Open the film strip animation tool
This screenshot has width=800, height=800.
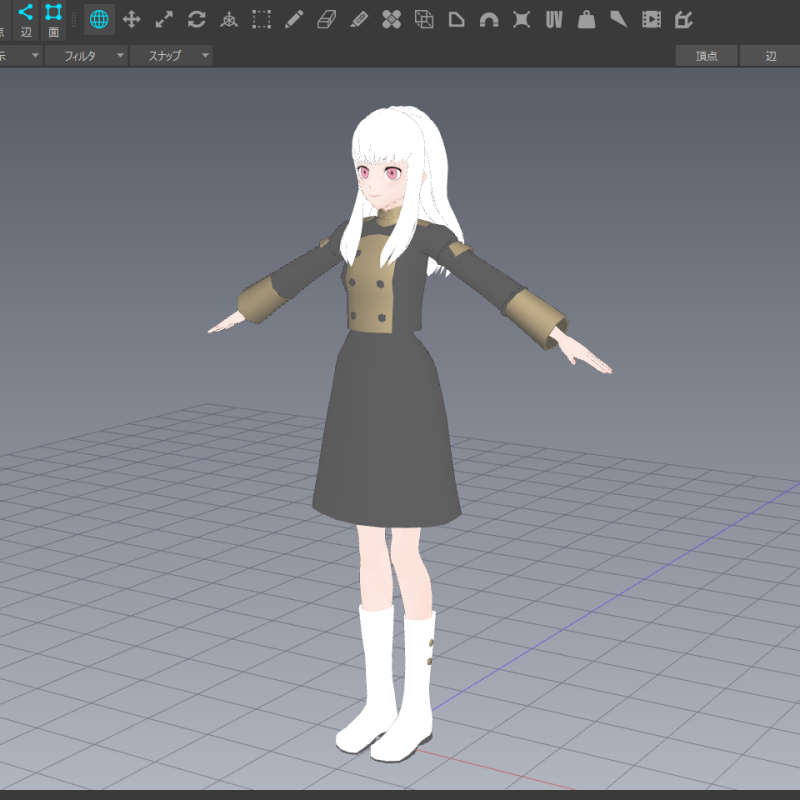(x=652, y=20)
